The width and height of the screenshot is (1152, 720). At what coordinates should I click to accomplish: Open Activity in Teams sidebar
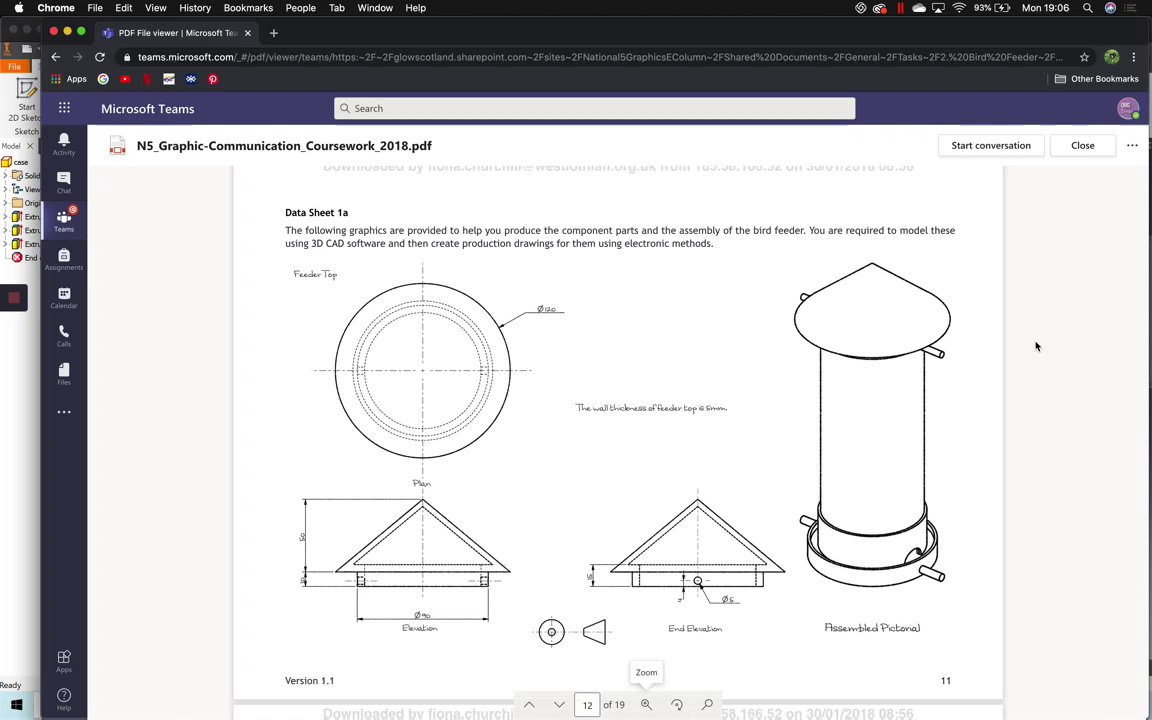point(64,144)
